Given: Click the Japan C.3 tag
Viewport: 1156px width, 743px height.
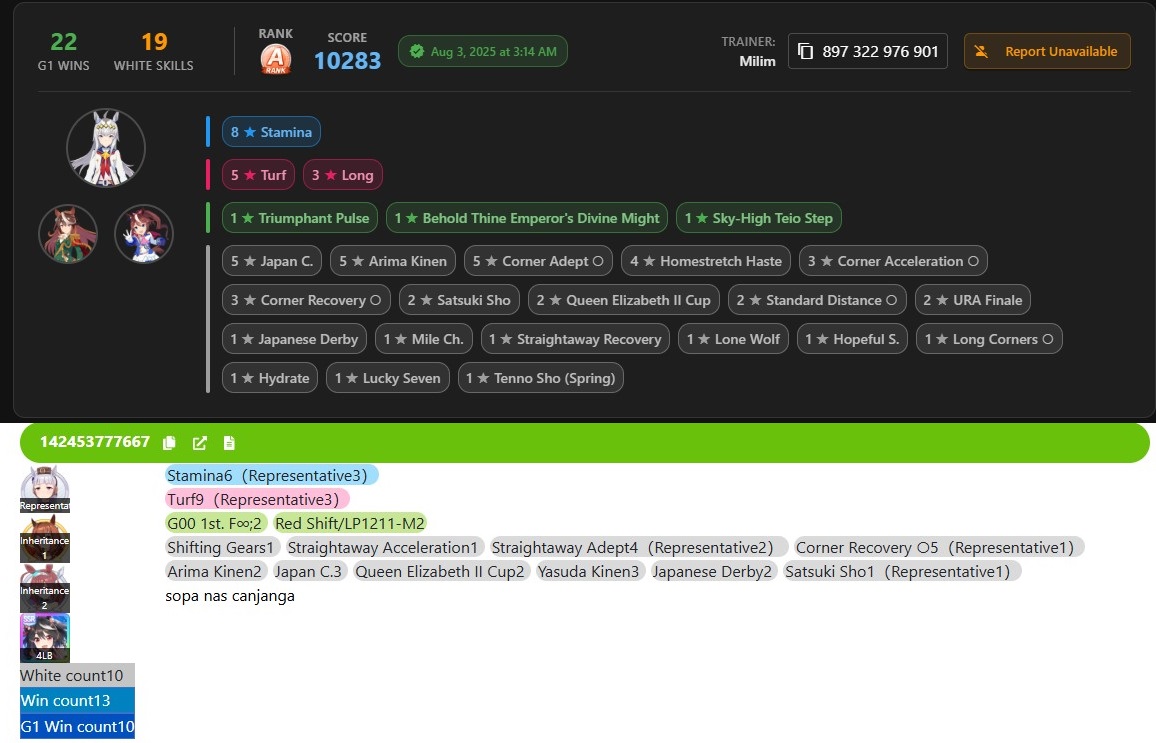Looking at the screenshot, I should click(310, 571).
